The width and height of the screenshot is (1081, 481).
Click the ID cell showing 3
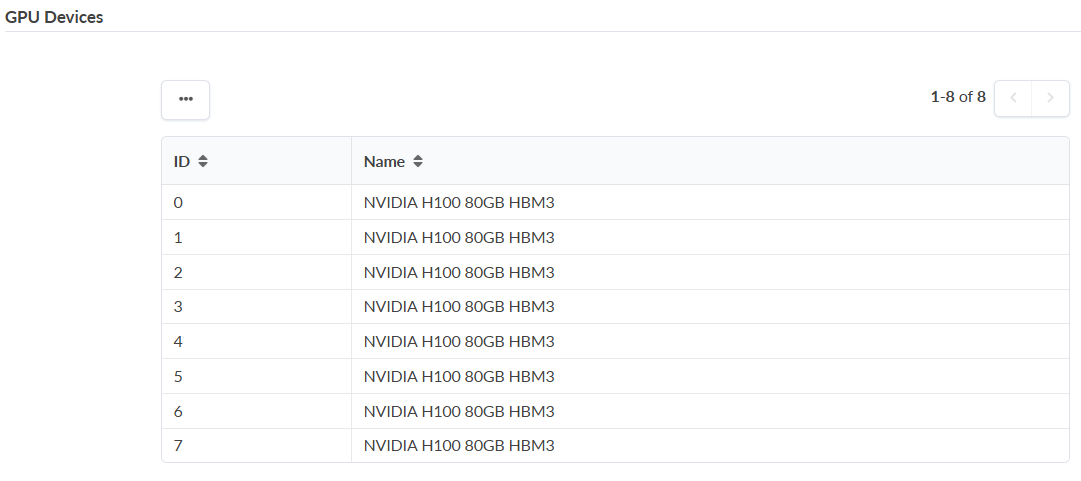[x=179, y=307]
